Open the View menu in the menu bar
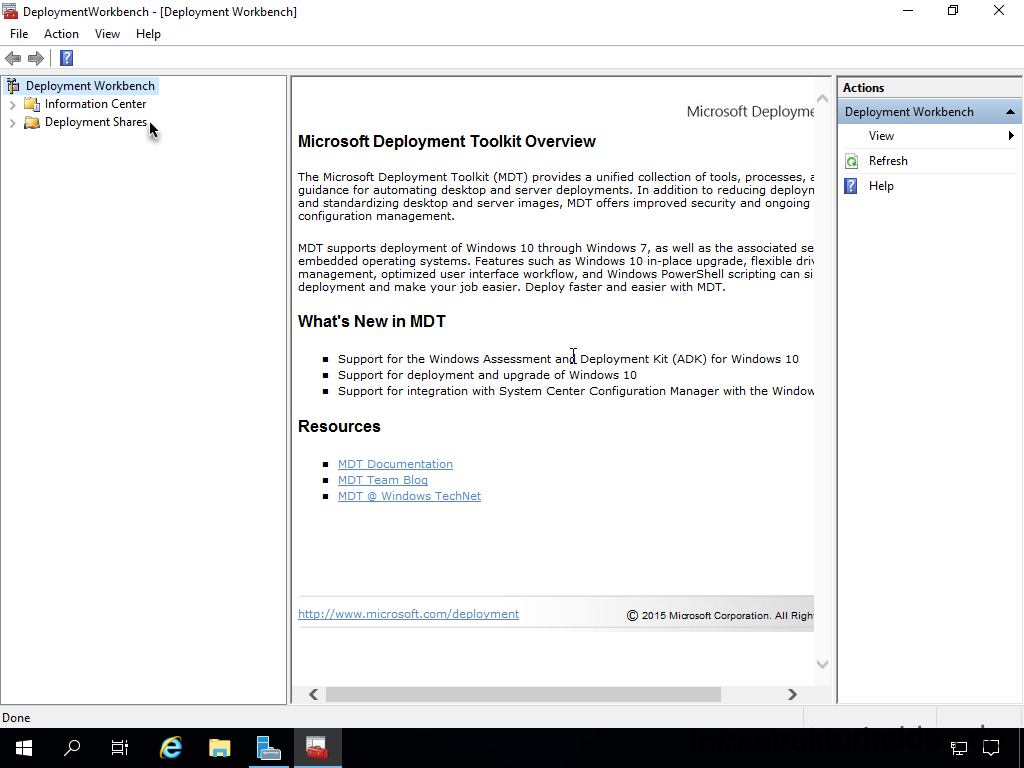This screenshot has height=768, width=1024. (x=107, y=34)
